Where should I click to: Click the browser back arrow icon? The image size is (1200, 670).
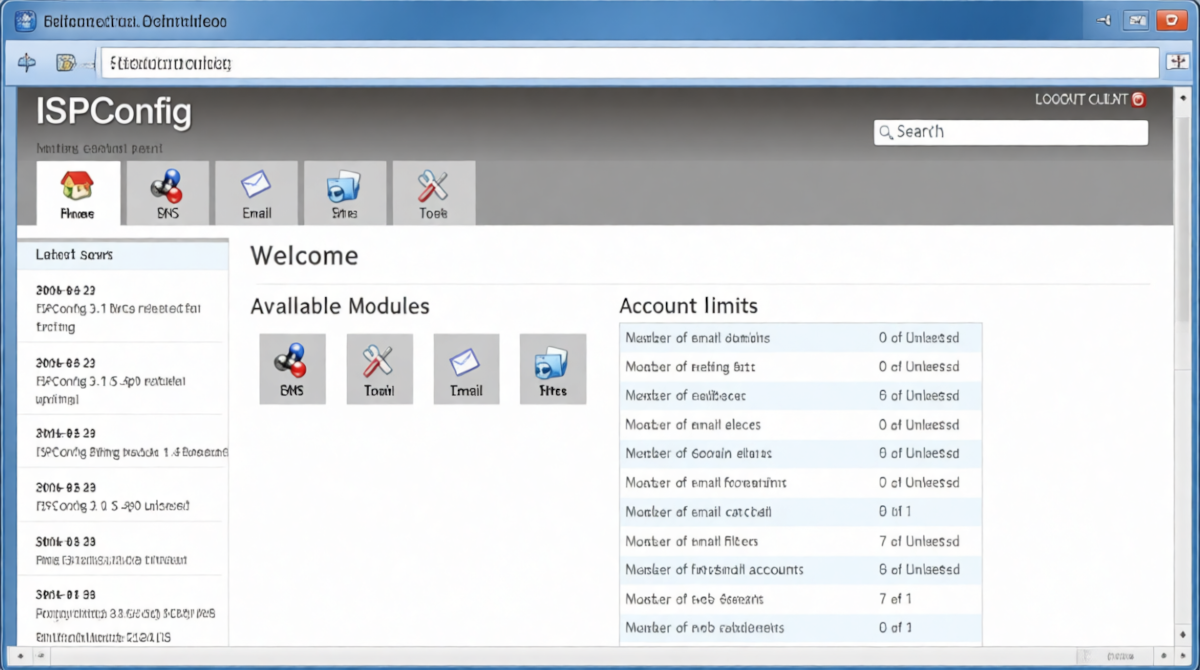(27, 62)
